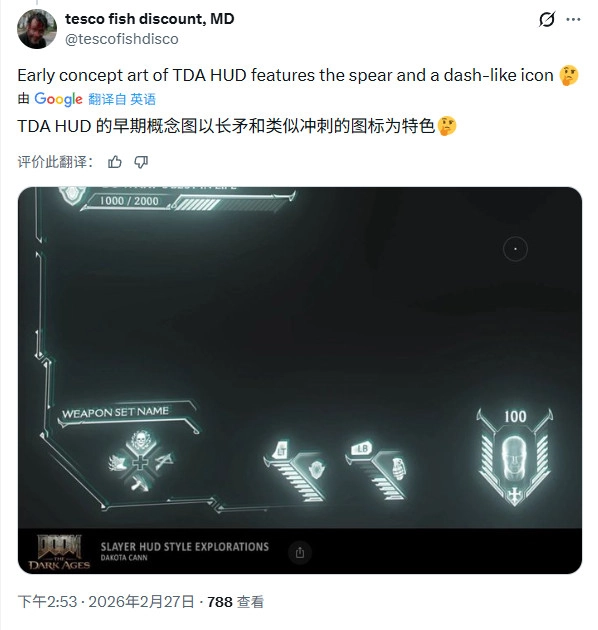Screen dimensions: 598x630
Task: Click the tesco fish discount profile avatar
Action: click(37, 29)
